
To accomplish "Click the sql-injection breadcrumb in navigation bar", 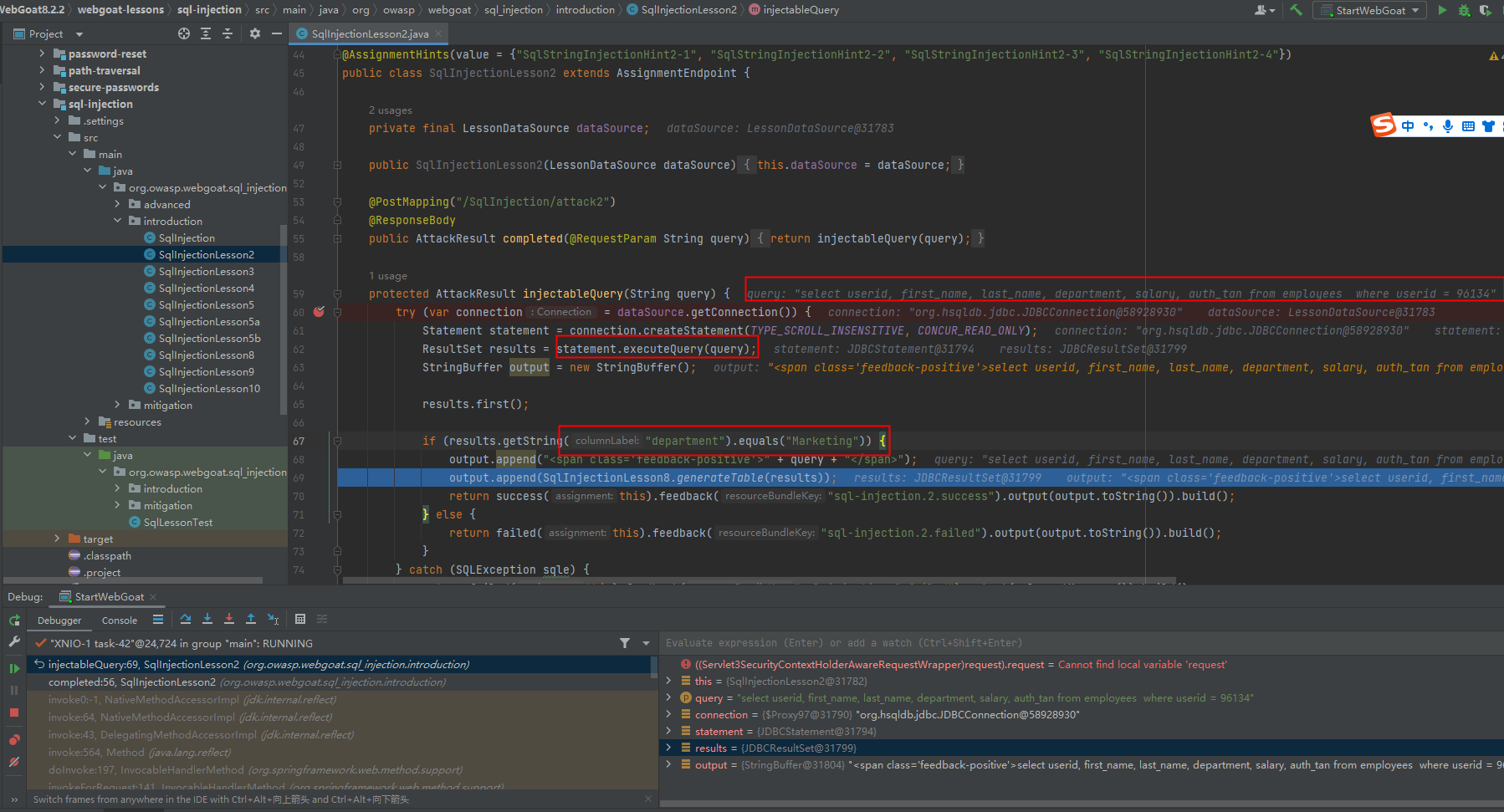I will coord(209,10).
